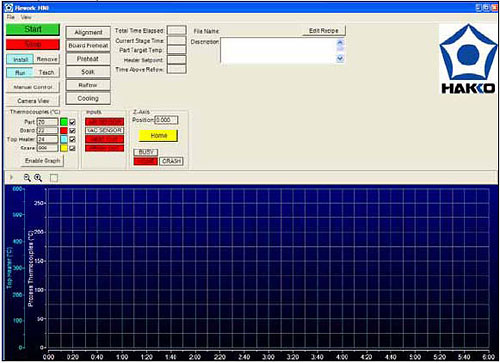Toggle the Top Heater thermocouple checkbox

click(72, 139)
